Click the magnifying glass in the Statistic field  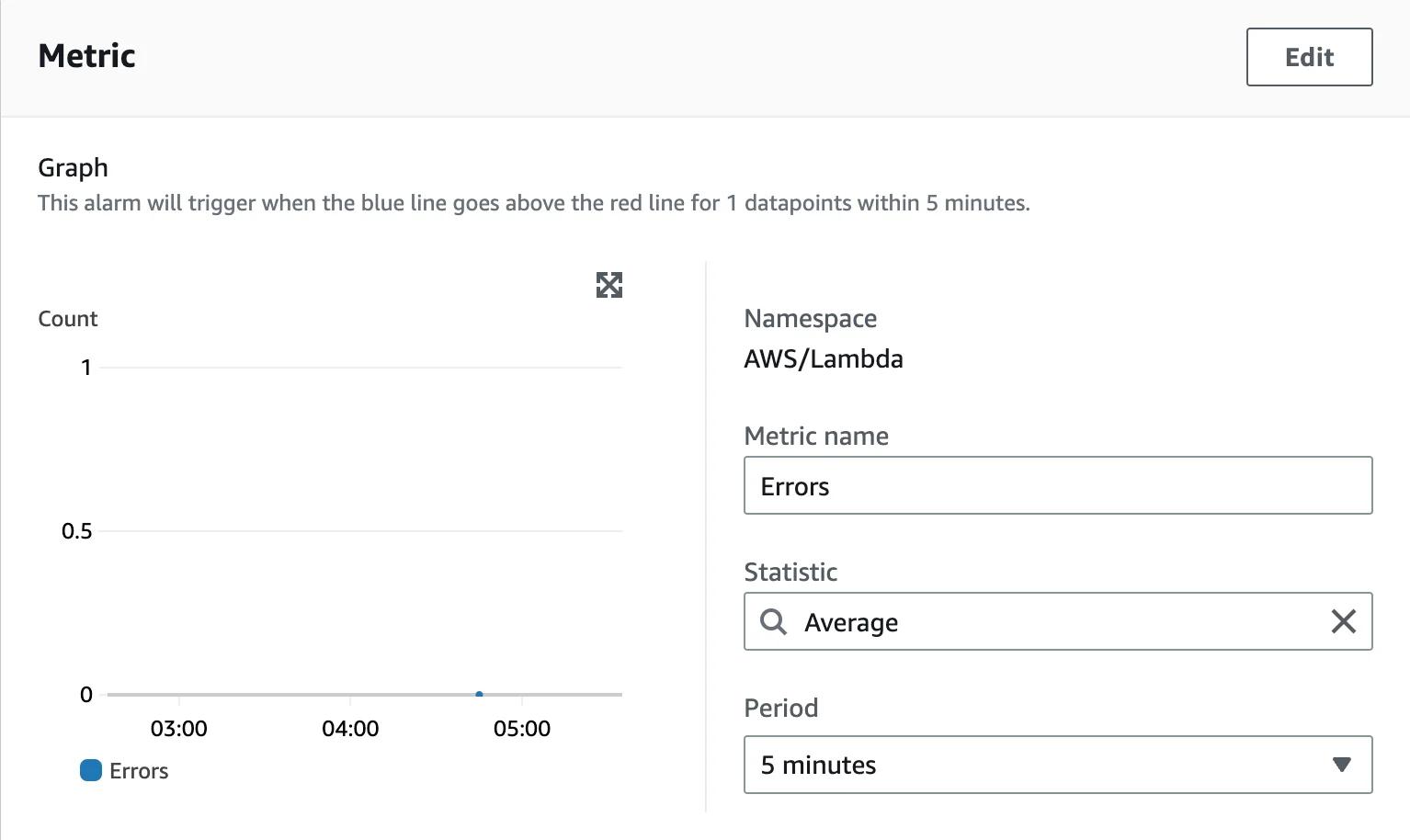pyautogui.click(x=773, y=621)
